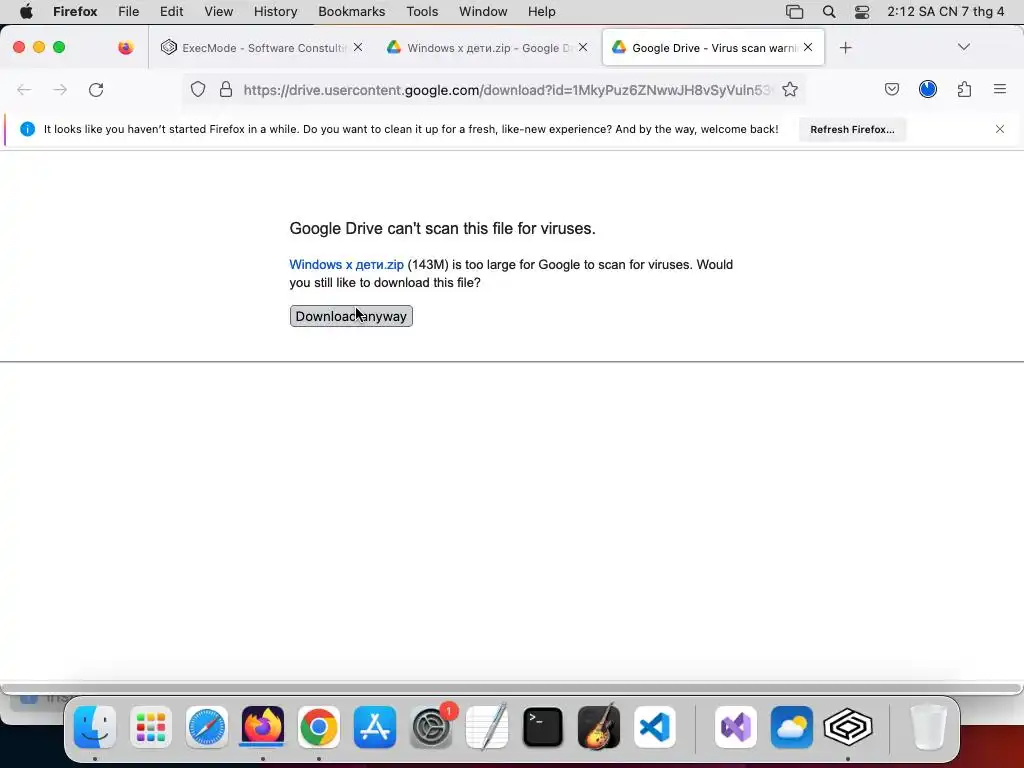Go back to previous page
Screen dimensions: 1024x768
tap(24, 89)
